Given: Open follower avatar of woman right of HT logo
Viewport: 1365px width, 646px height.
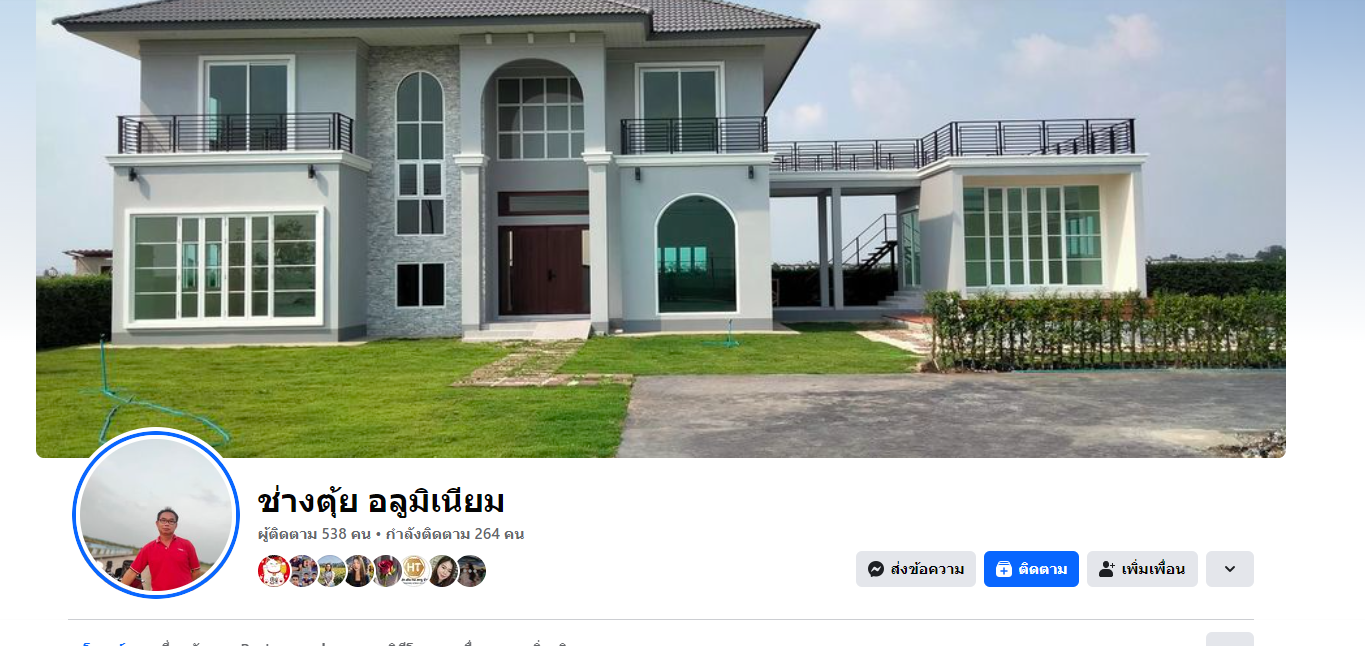Looking at the screenshot, I should (x=442, y=571).
